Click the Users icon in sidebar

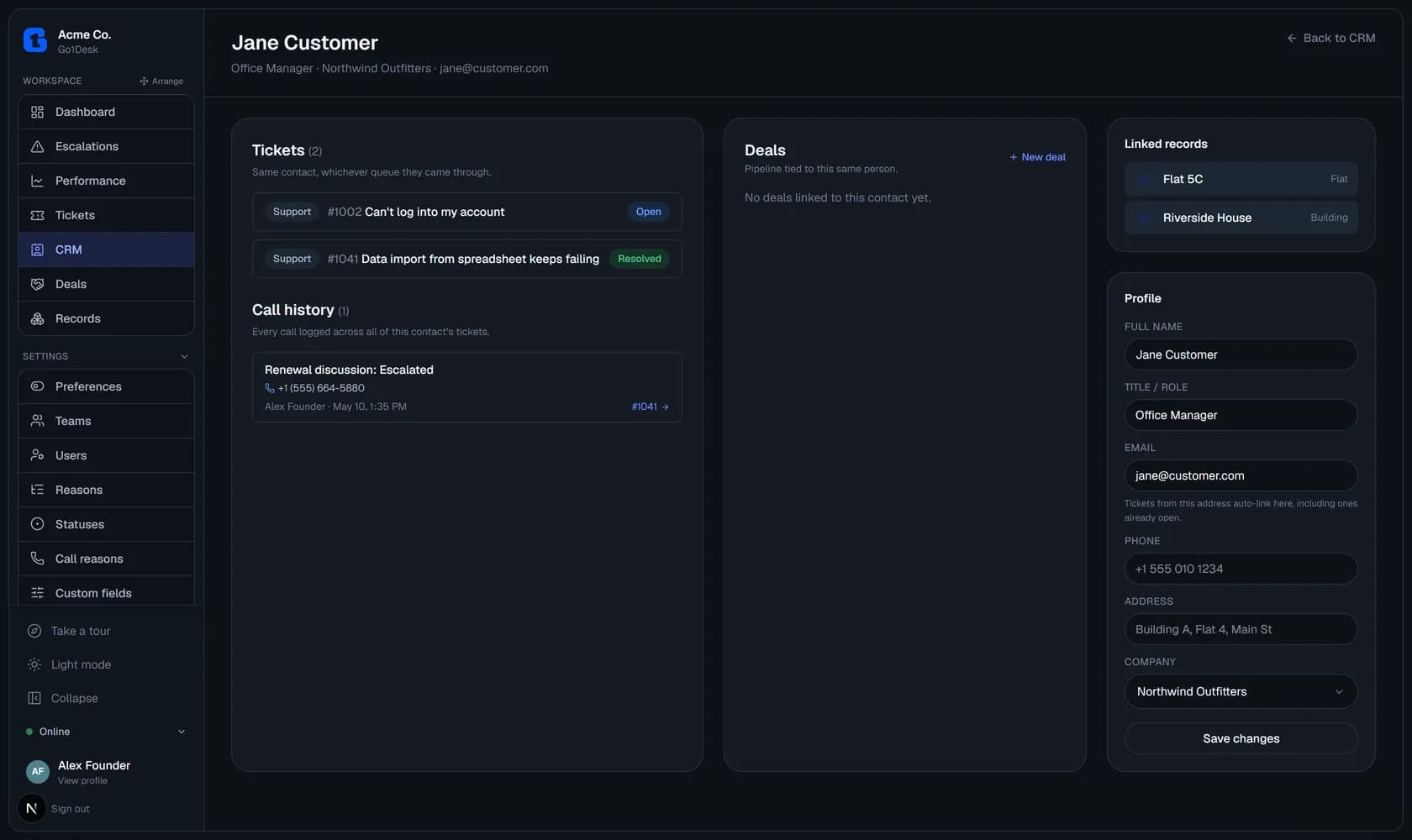click(x=37, y=455)
